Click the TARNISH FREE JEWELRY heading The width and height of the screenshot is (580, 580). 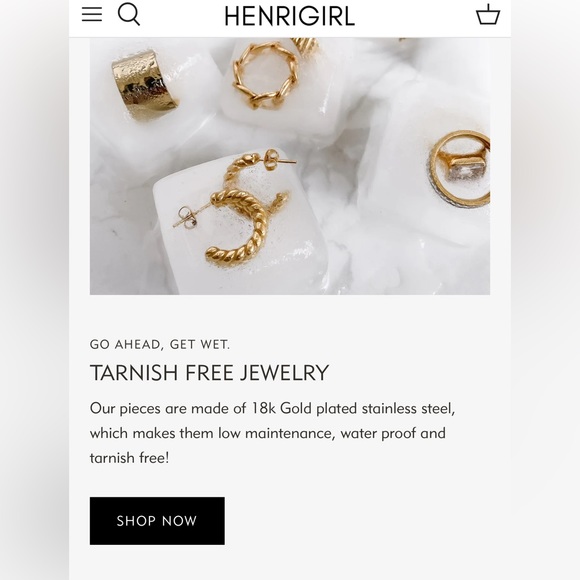209,372
